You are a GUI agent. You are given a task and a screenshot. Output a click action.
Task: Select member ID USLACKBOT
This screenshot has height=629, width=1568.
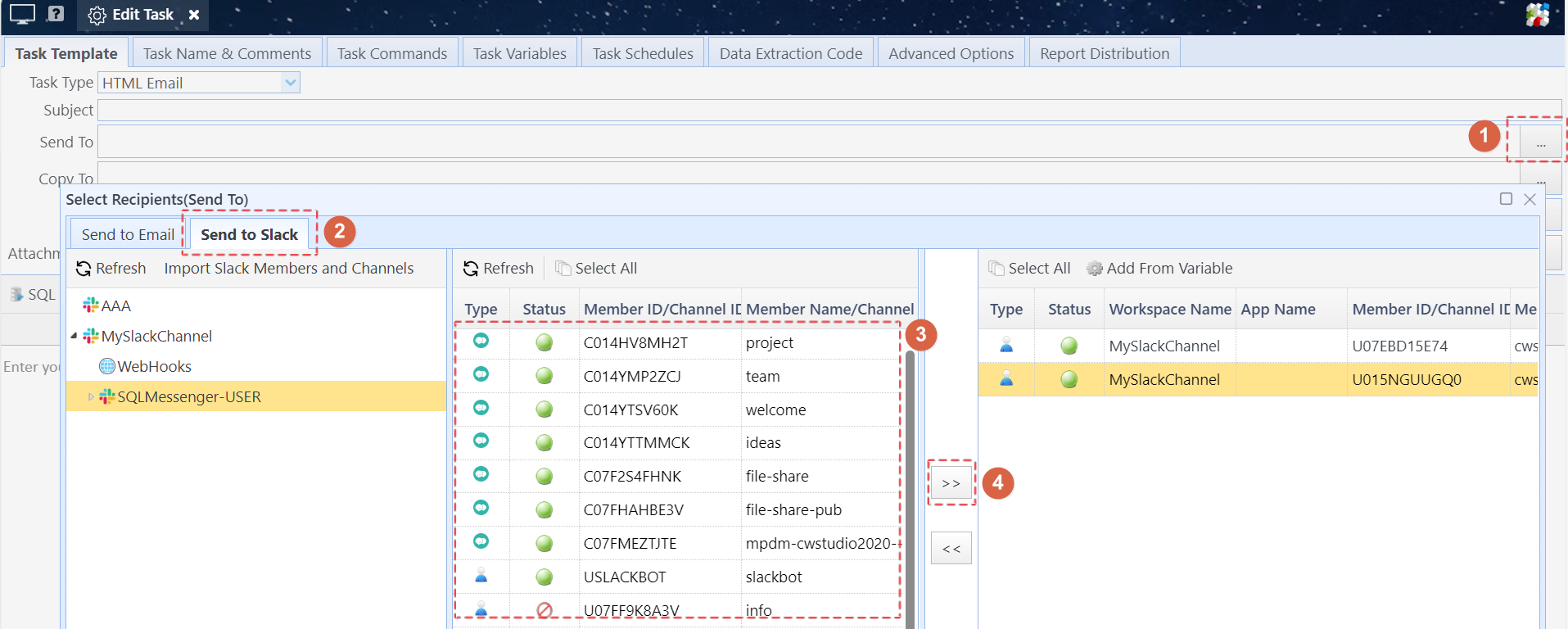(x=625, y=577)
